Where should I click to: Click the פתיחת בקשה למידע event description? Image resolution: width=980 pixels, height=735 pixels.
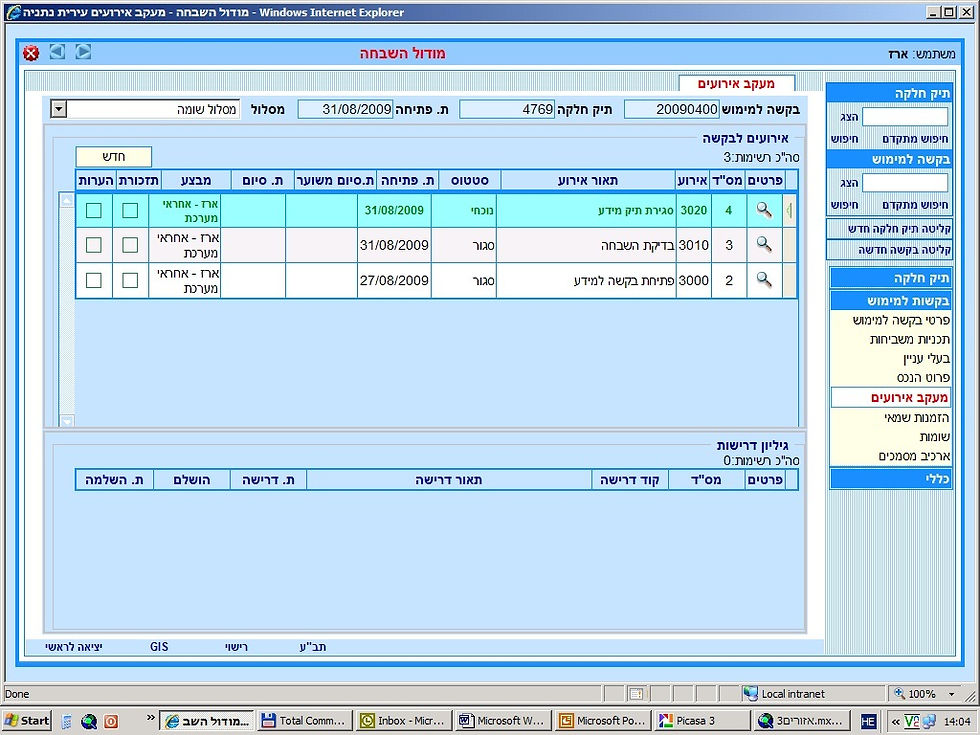pyautogui.click(x=624, y=280)
